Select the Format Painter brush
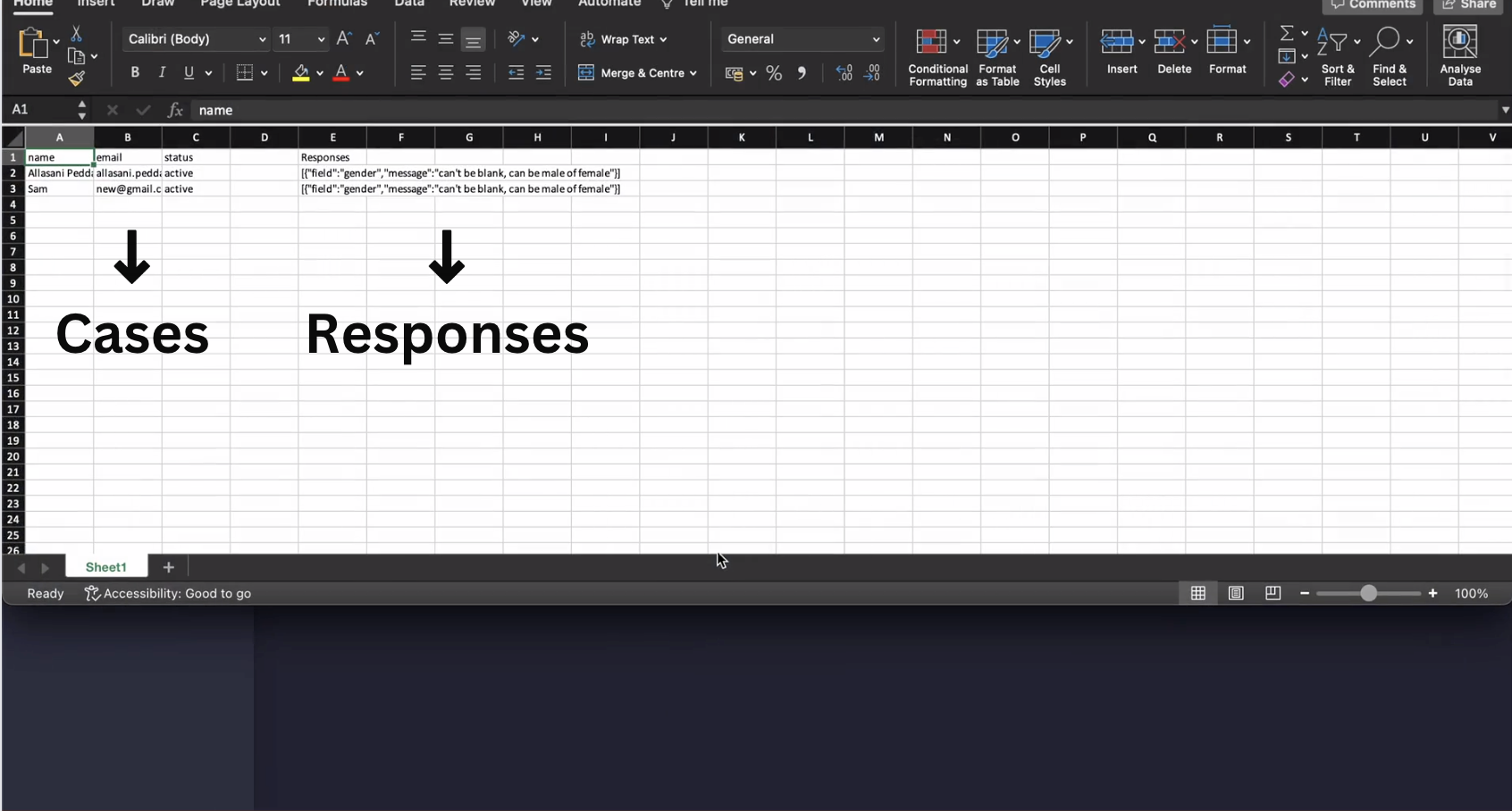1512x811 pixels. [x=77, y=79]
